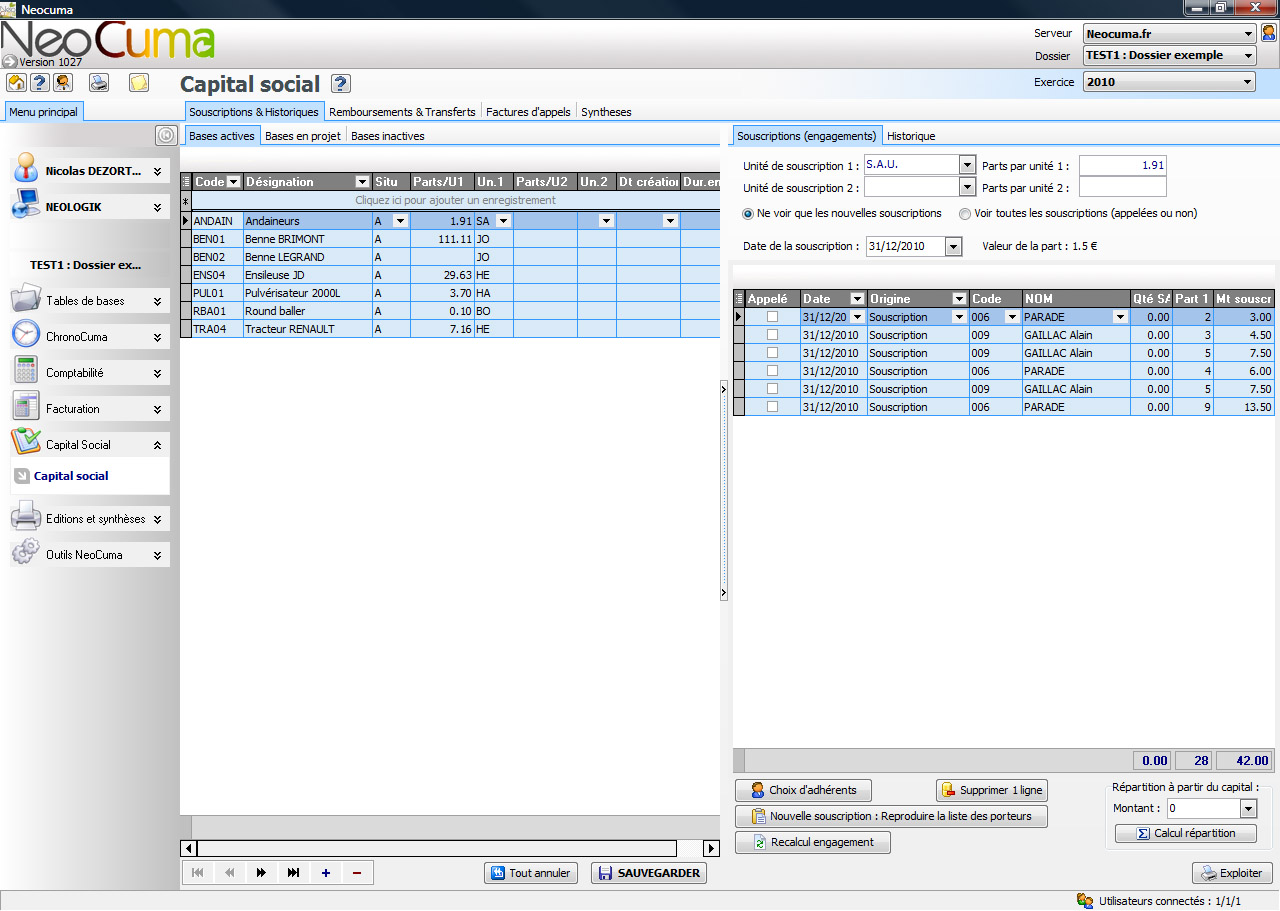The height and width of the screenshot is (911, 1280).
Task: Check Appelé box for PARADE 6.00 row
Action: (x=772, y=371)
